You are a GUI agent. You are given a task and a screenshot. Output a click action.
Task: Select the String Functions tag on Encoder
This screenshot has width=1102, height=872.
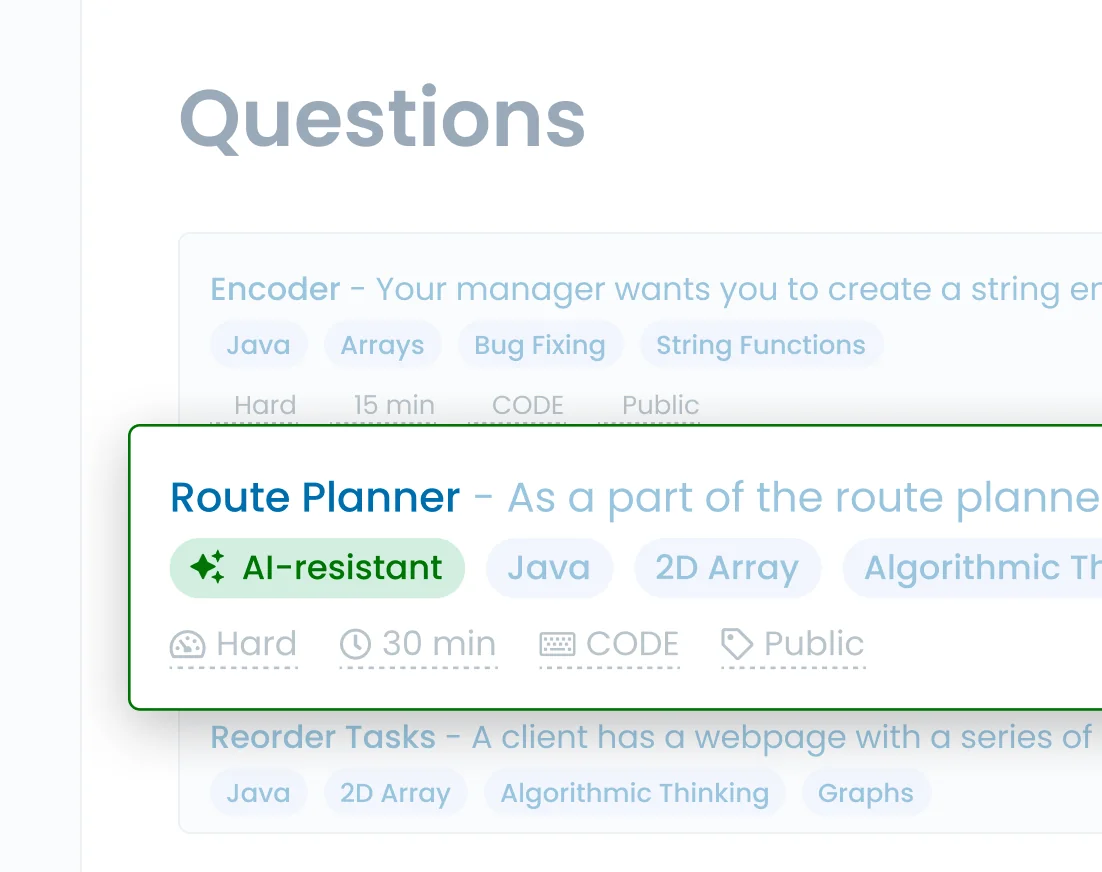point(761,344)
